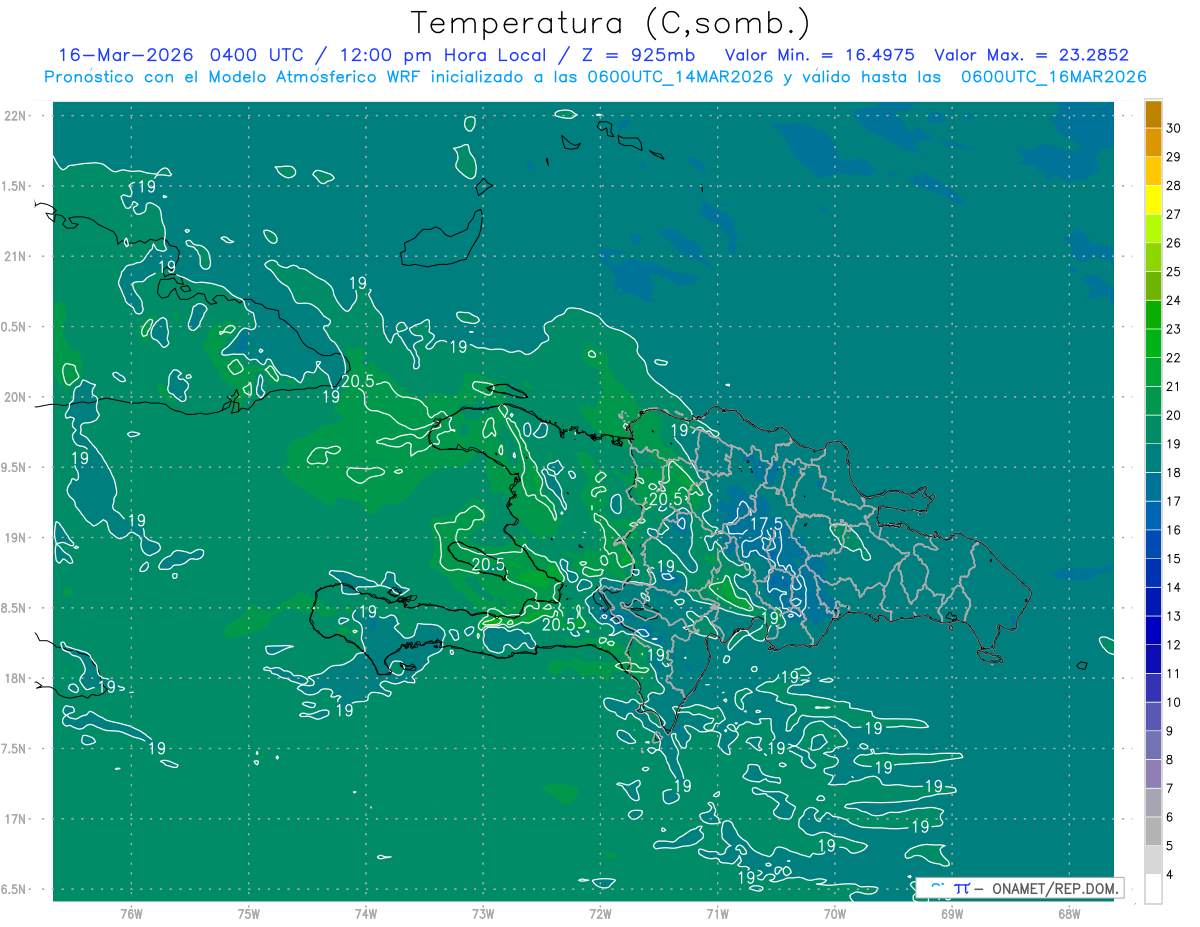Click the color scale label '10'

pos(1174,703)
